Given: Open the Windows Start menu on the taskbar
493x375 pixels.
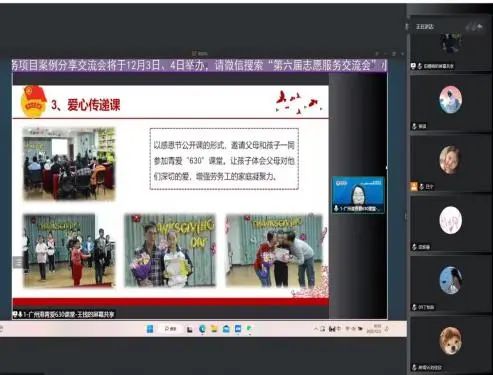Looking at the screenshot, I should point(150,329).
